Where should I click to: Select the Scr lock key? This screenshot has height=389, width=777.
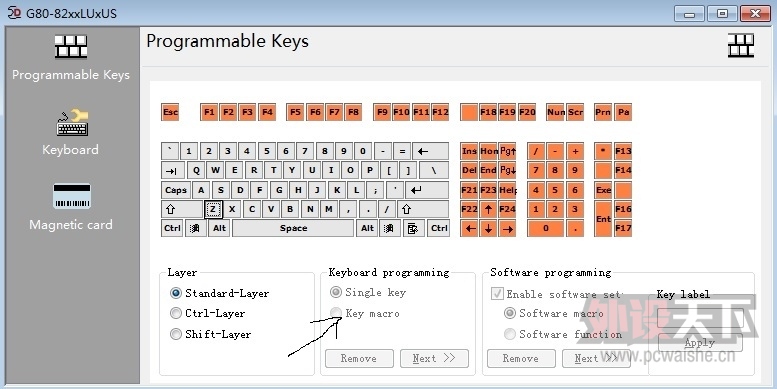[x=575, y=112]
